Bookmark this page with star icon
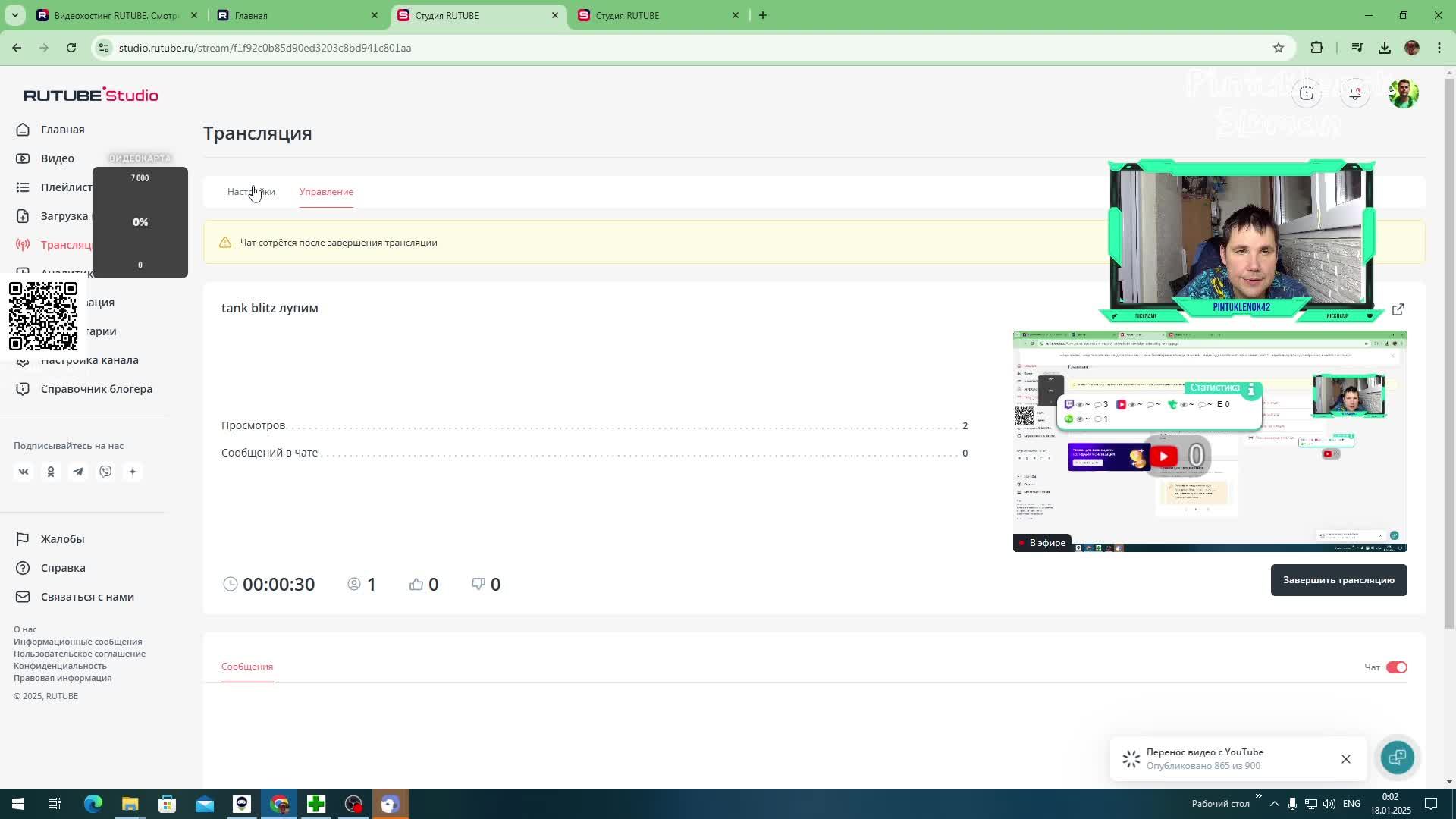 (1279, 48)
